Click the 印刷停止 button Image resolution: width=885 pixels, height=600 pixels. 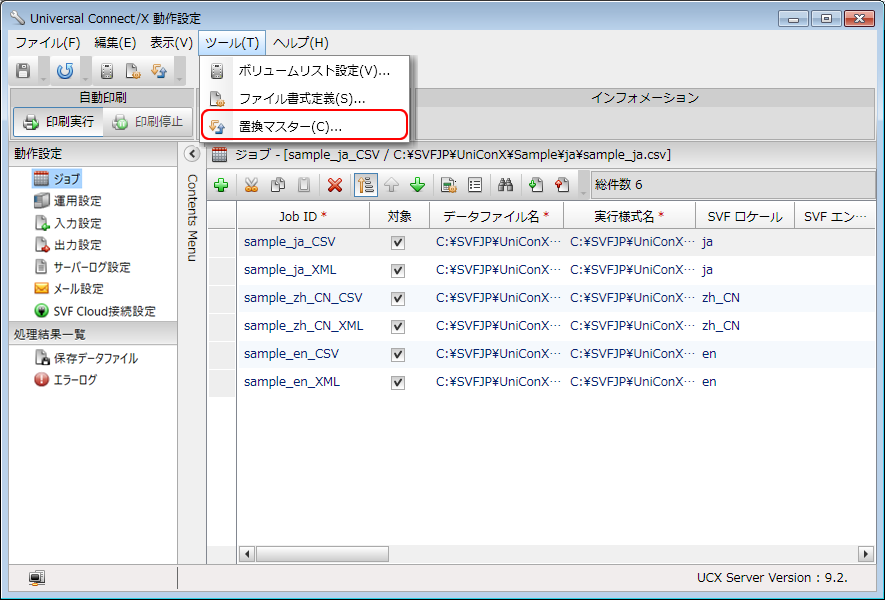click(148, 121)
